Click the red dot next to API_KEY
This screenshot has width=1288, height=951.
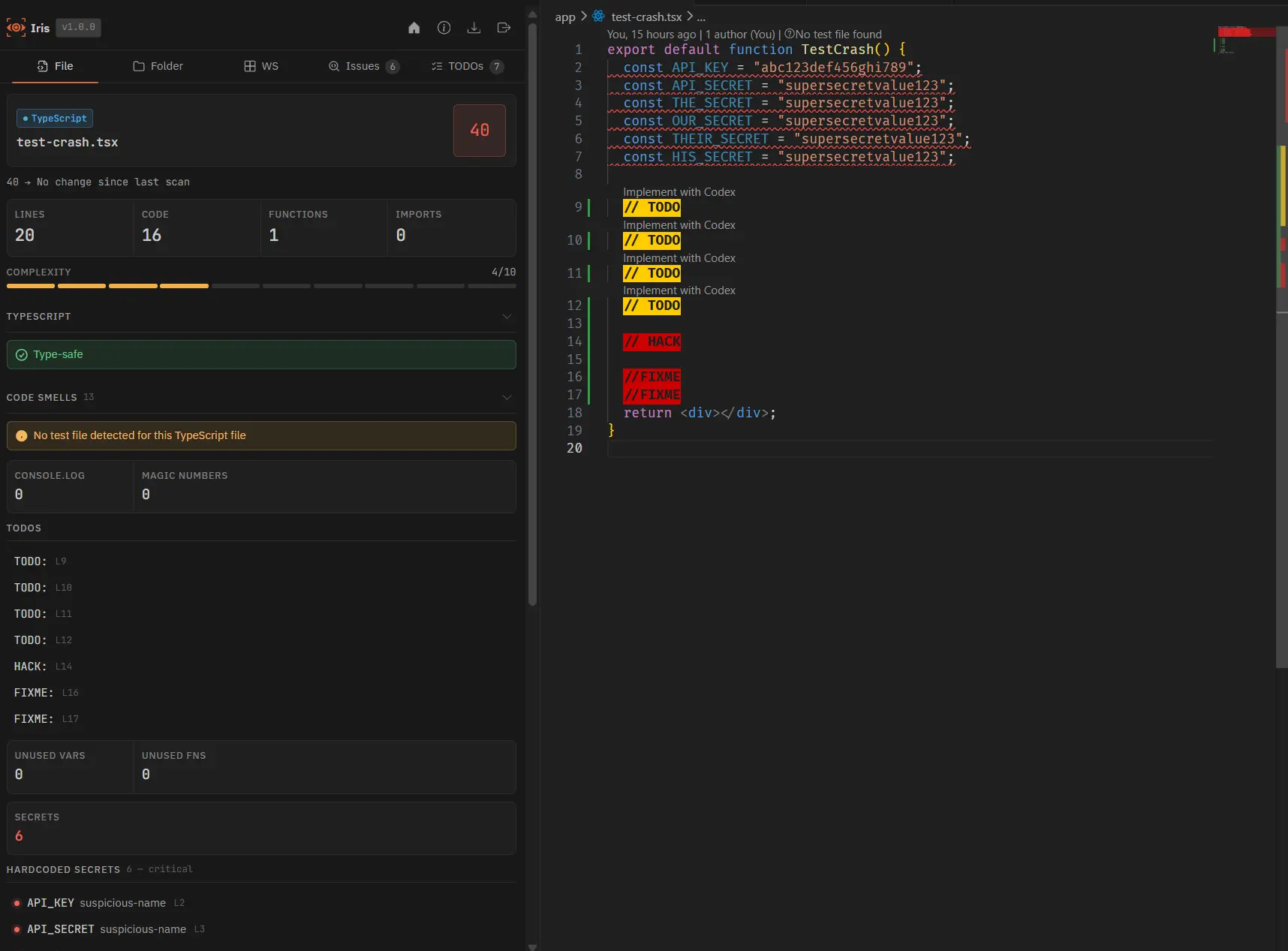(17, 904)
